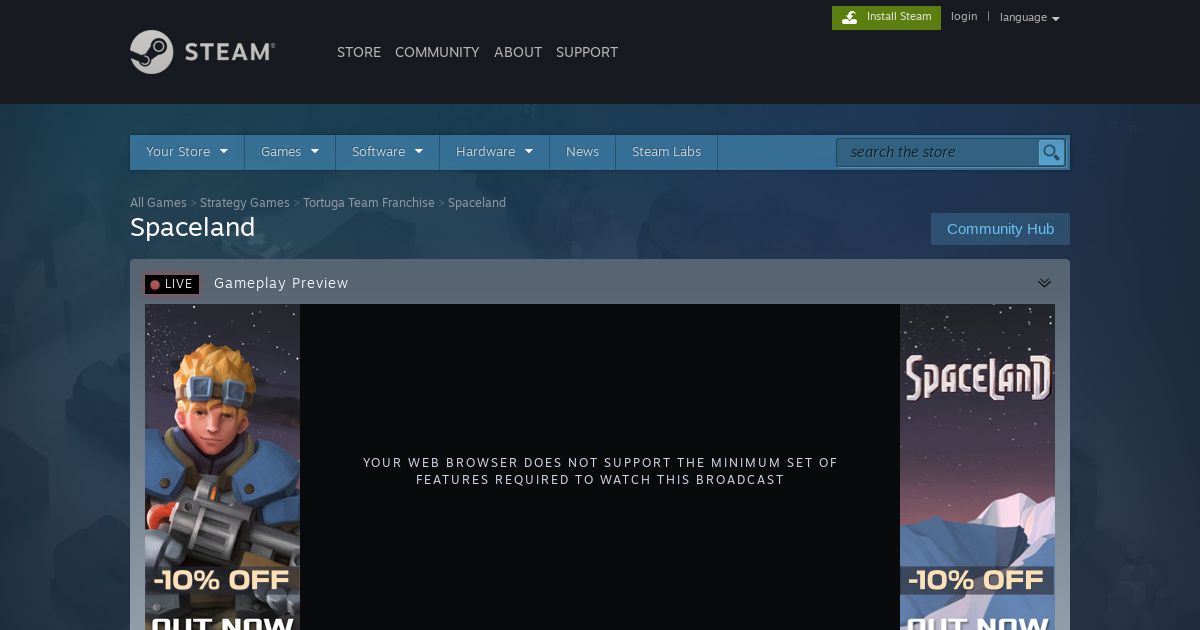Screen dimensions: 1200x630
Task: Click the login link
Action: click(x=964, y=16)
